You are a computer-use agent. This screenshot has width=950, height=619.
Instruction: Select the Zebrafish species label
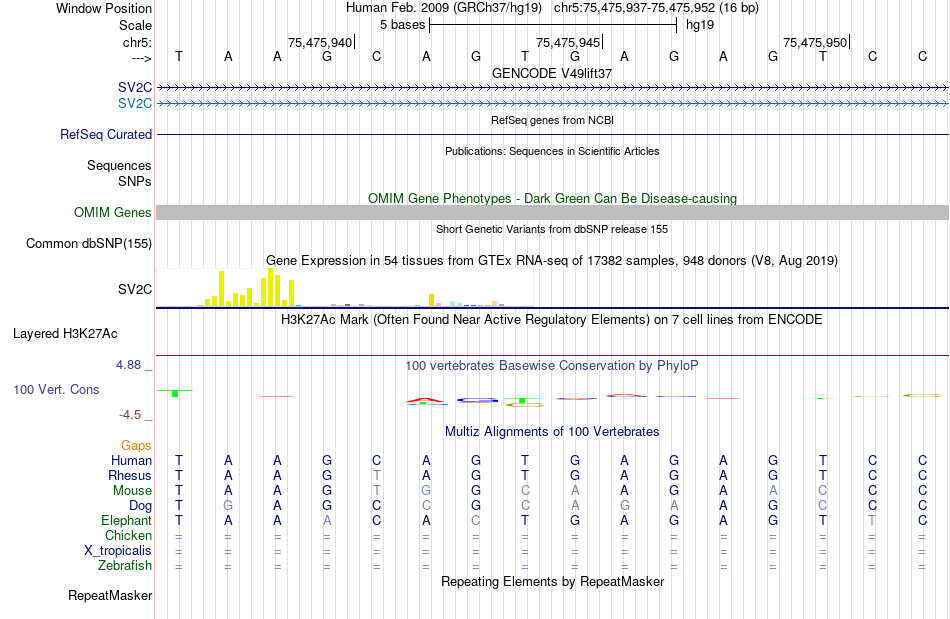[125, 565]
